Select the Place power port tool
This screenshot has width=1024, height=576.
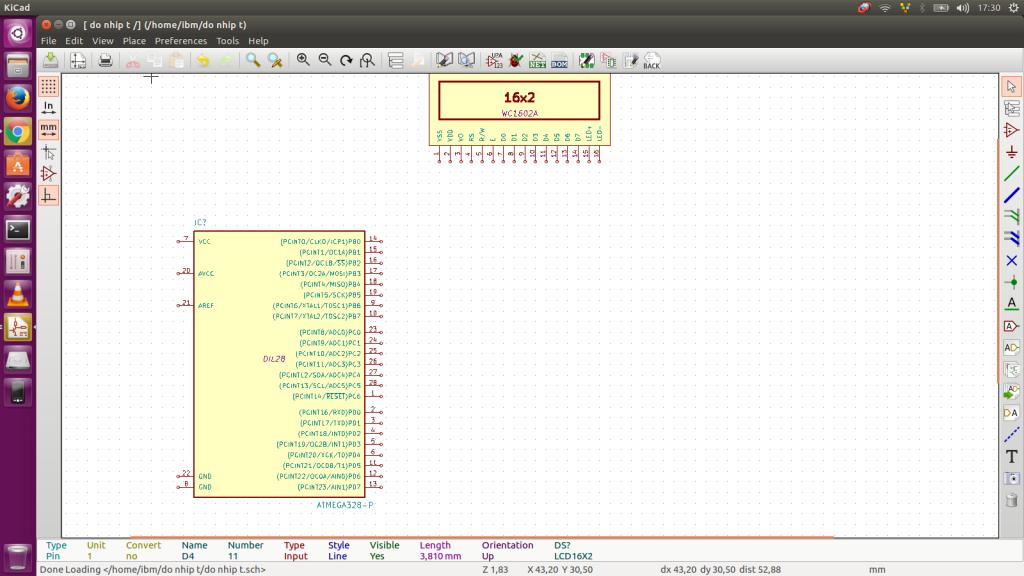(1011, 152)
